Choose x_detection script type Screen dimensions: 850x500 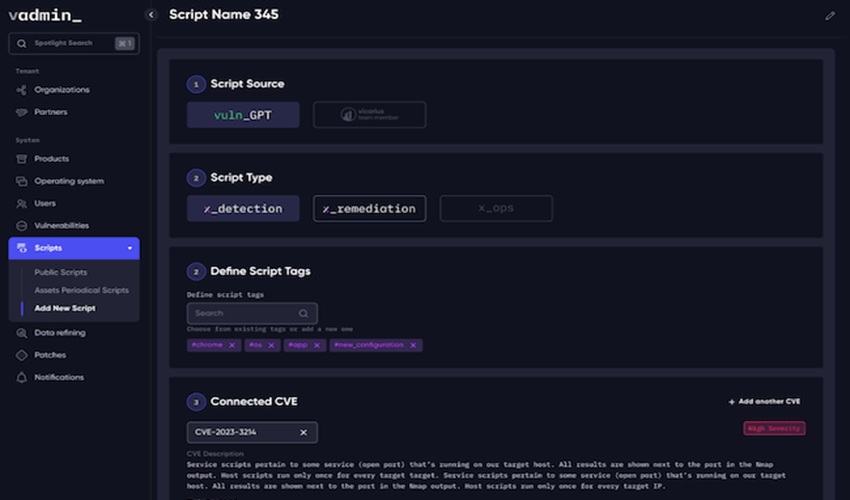[x=243, y=209]
